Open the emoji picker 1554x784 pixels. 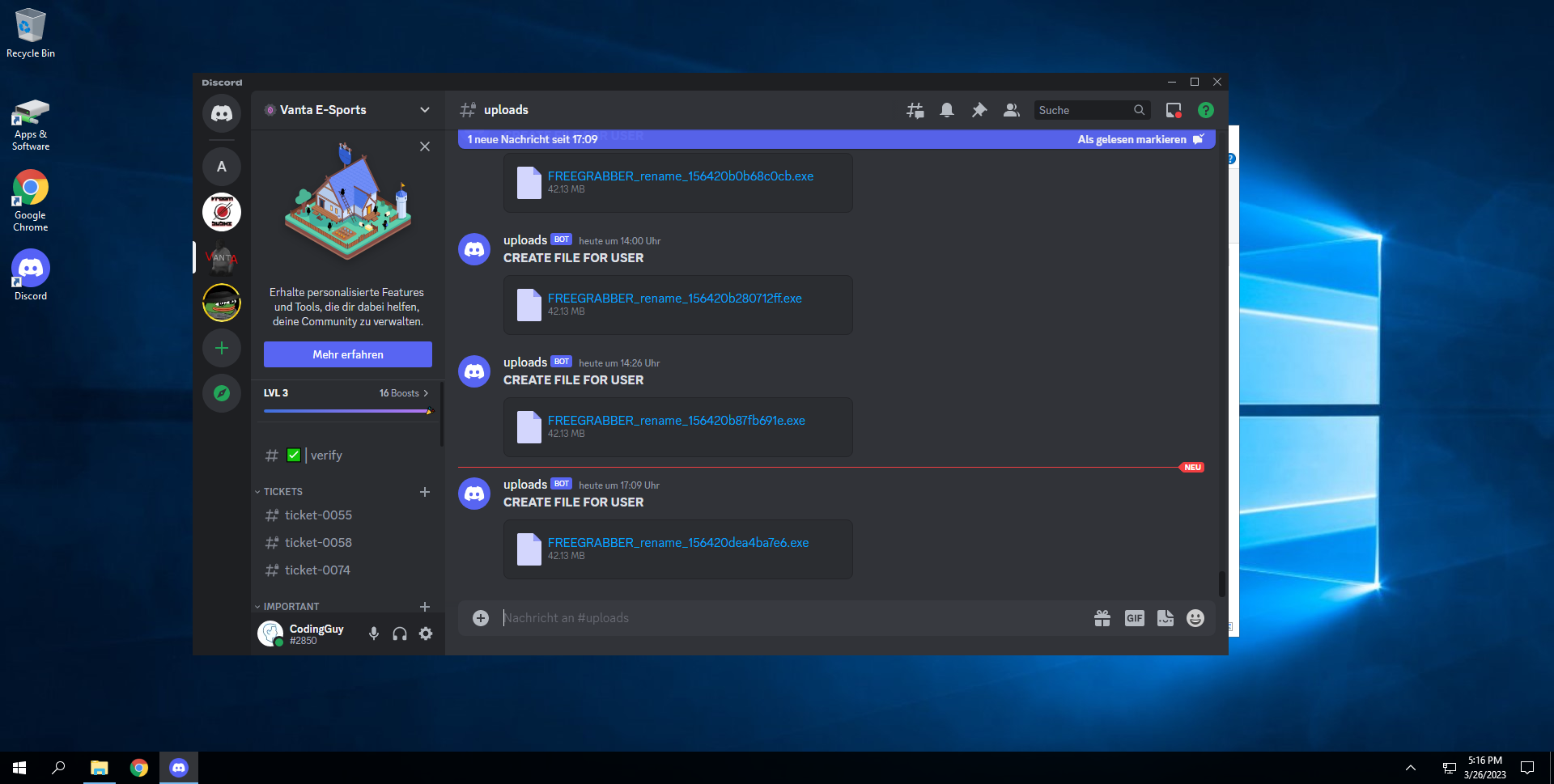1195,618
